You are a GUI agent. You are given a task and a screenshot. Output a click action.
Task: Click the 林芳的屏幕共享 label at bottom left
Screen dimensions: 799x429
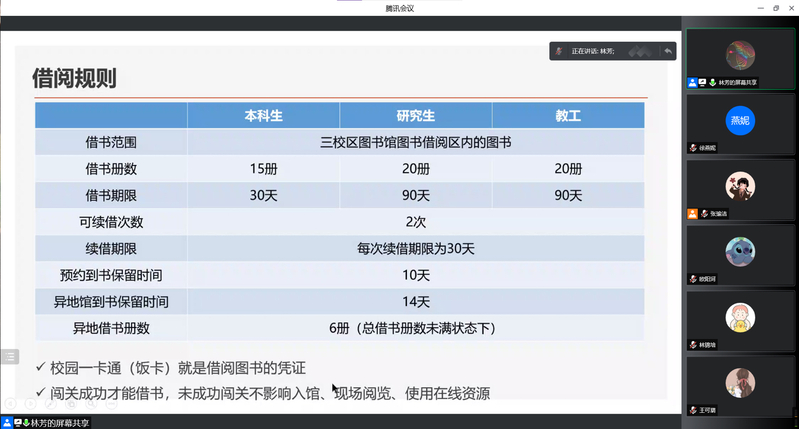coord(58,423)
